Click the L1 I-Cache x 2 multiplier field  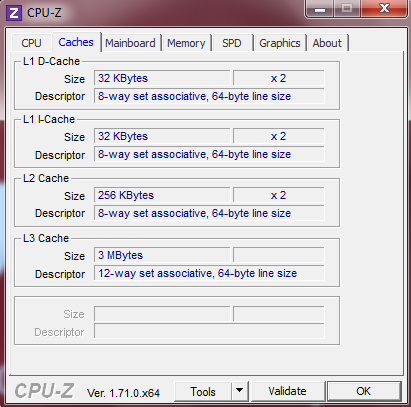(278, 136)
